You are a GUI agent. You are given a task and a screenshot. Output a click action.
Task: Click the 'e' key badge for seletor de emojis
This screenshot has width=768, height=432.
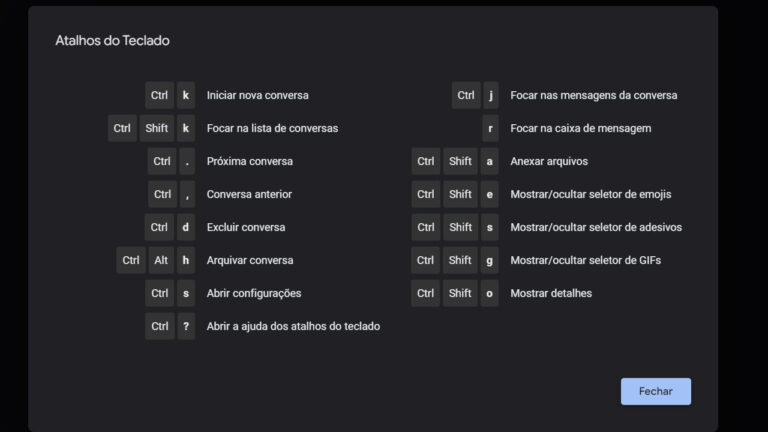489,194
